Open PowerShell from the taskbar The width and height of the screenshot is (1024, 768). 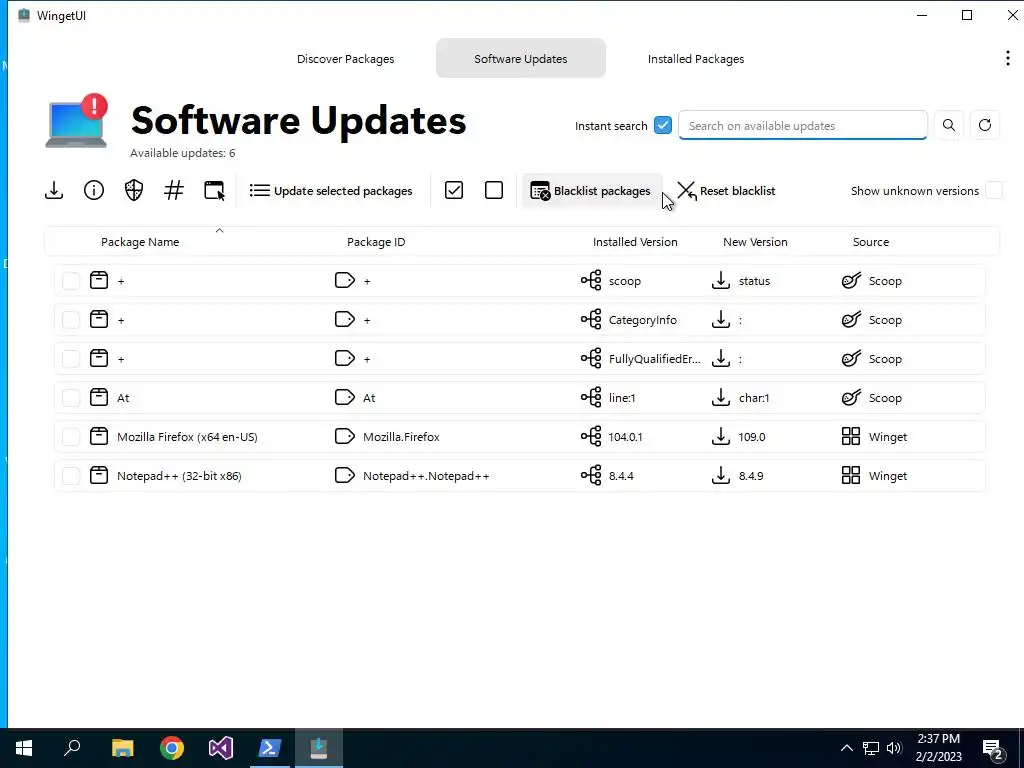pyautogui.click(x=270, y=748)
